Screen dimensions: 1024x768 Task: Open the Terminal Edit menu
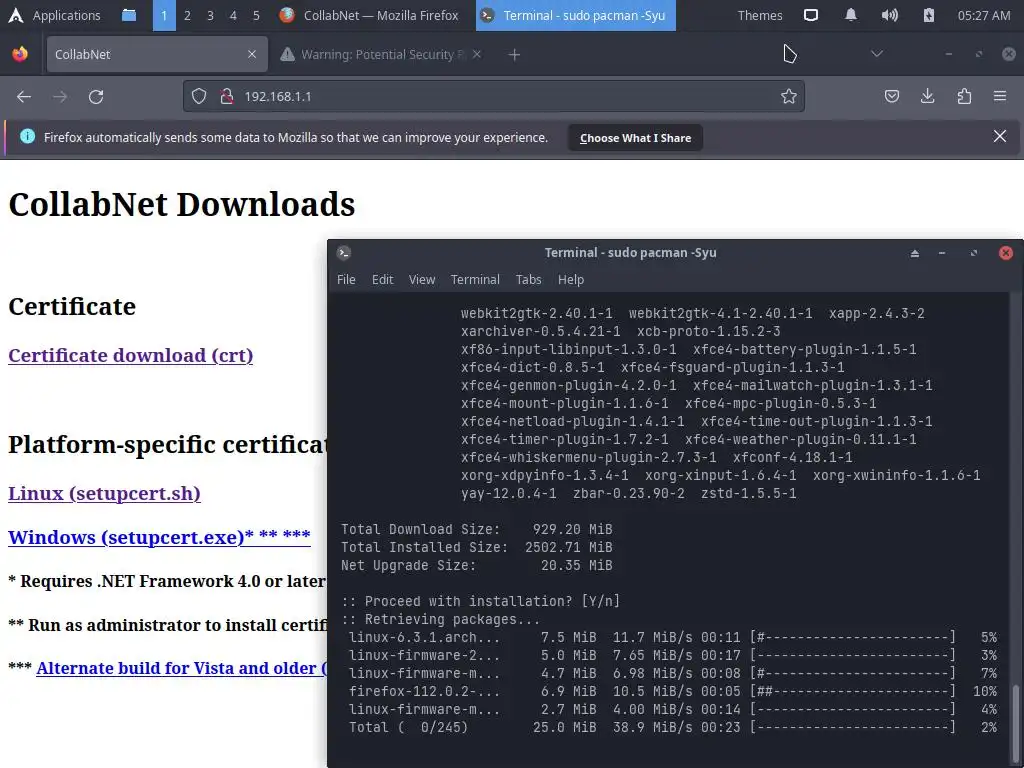tap(383, 280)
